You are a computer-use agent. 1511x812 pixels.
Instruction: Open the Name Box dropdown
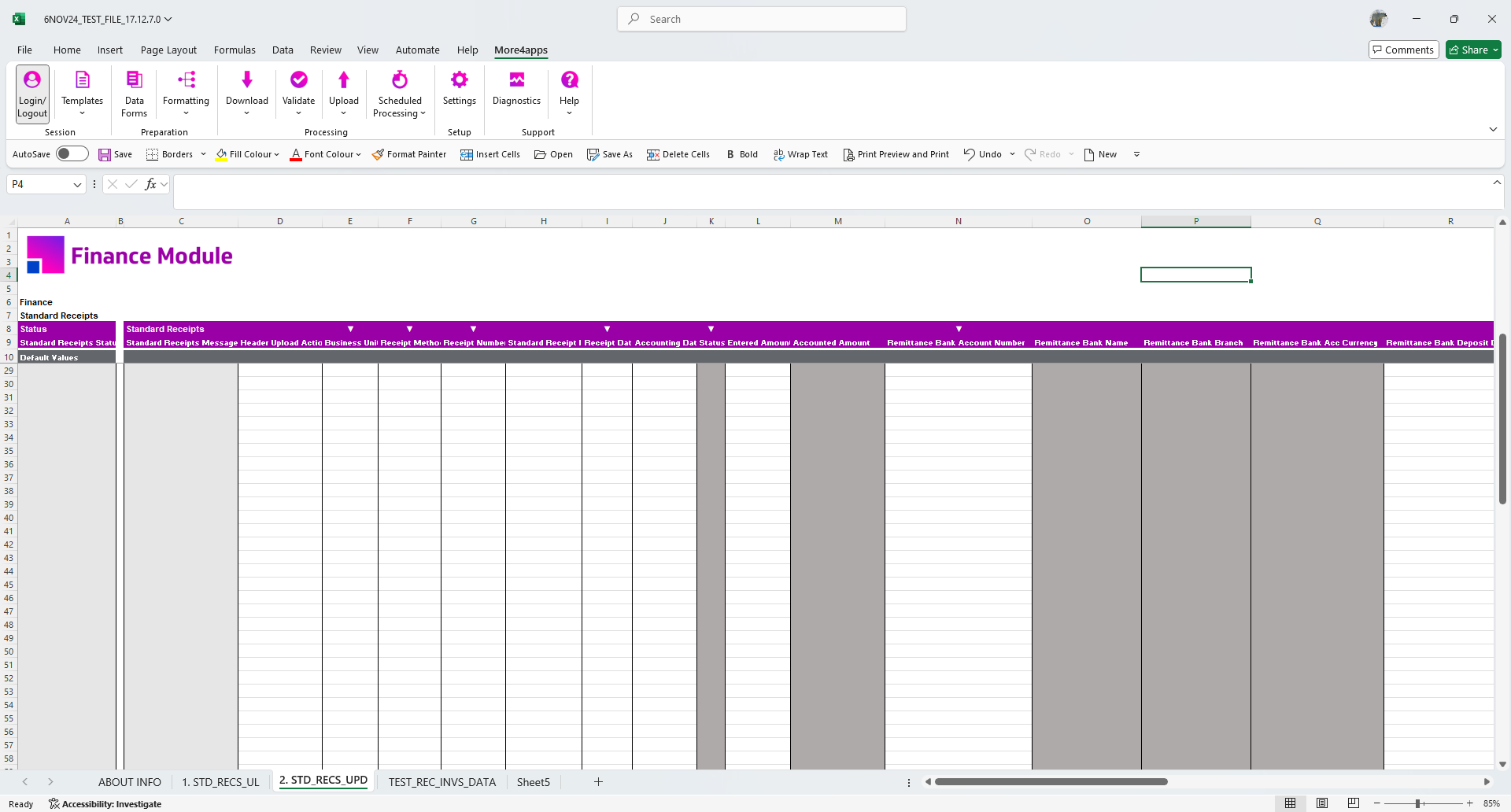point(77,185)
